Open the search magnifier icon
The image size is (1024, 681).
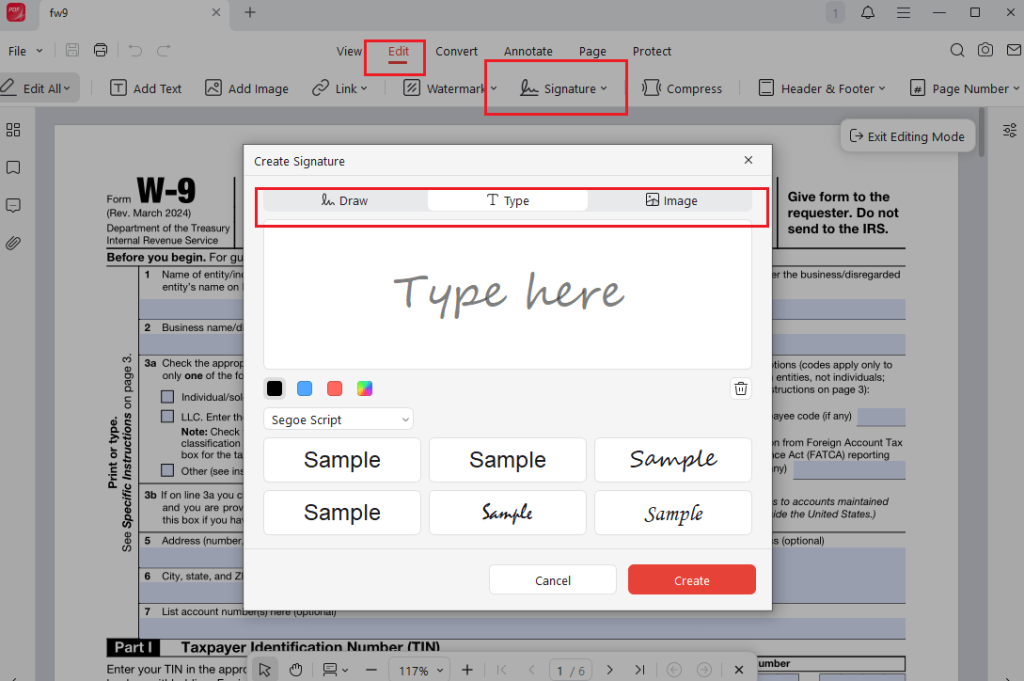tap(957, 50)
